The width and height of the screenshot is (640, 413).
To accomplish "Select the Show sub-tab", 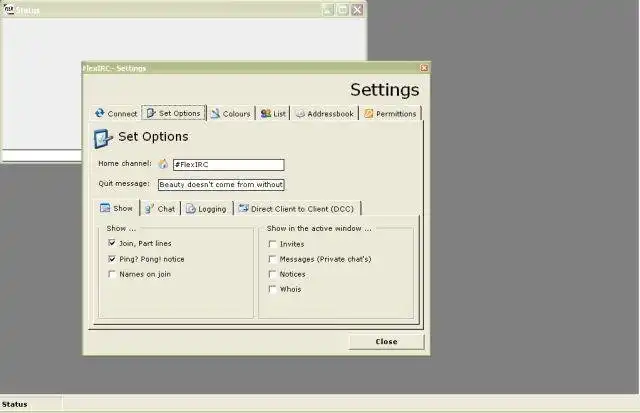I will tap(116, 208).
